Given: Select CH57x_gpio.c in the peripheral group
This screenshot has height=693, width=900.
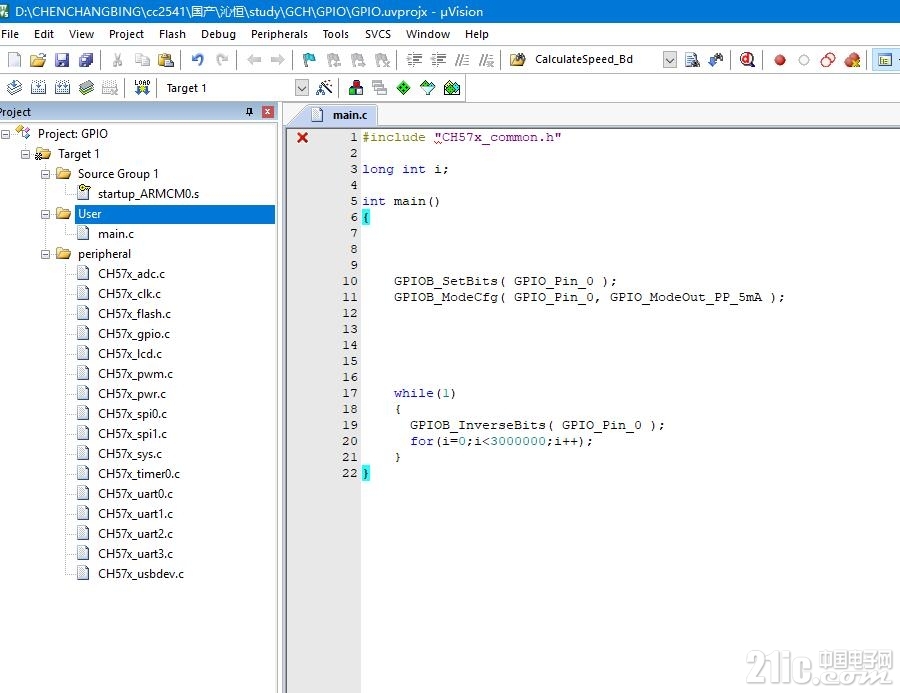Looking at the screenshot, I should point(134,334).
